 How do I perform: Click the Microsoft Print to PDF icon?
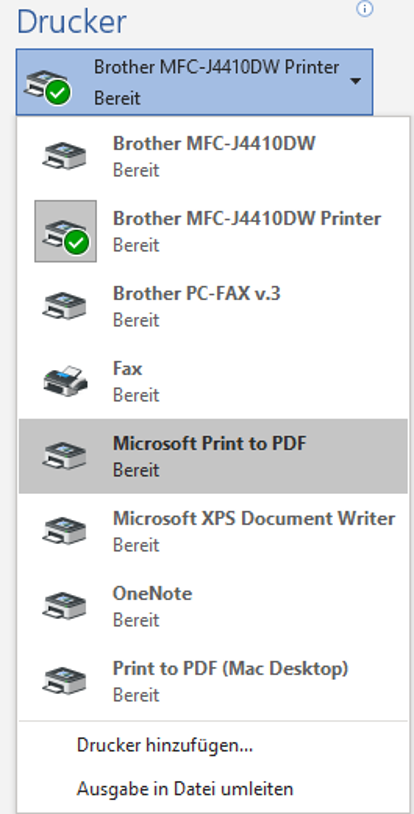point(64,455)
